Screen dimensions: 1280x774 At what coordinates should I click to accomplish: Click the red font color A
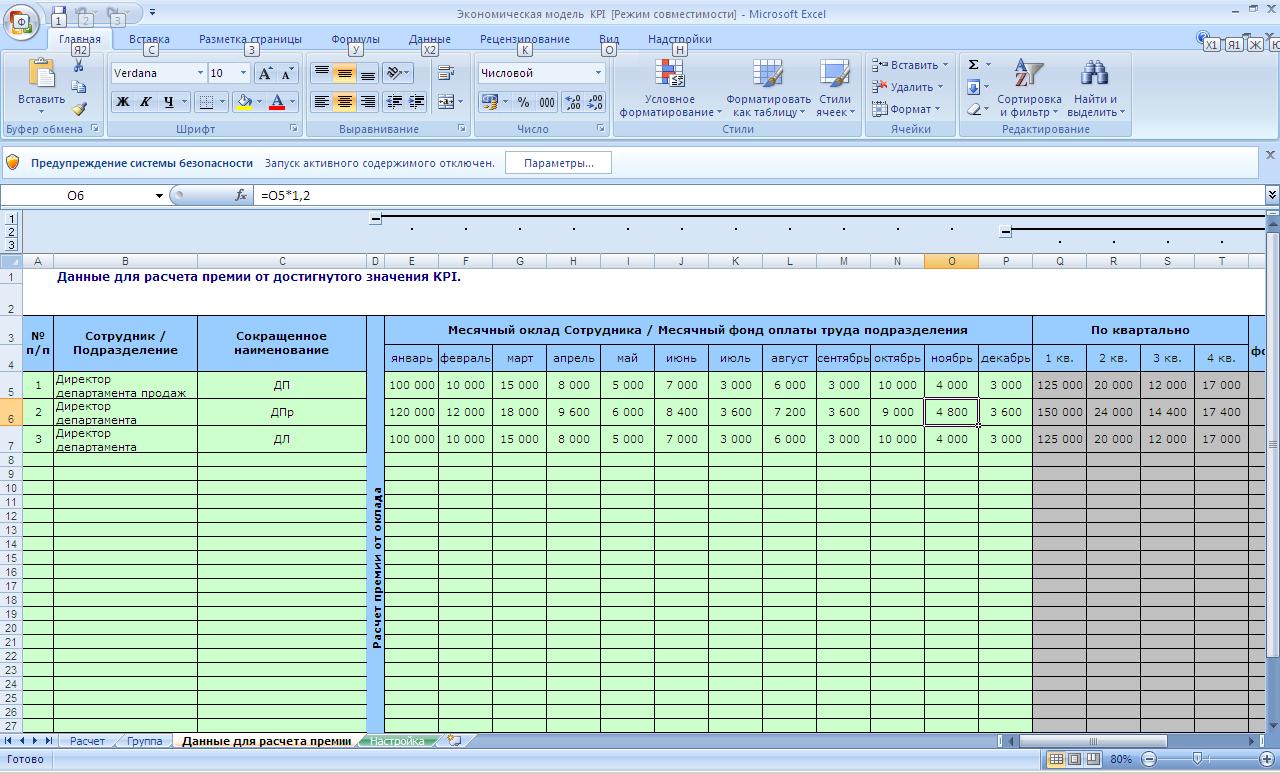pyautogui.click(x=277, y=101)
